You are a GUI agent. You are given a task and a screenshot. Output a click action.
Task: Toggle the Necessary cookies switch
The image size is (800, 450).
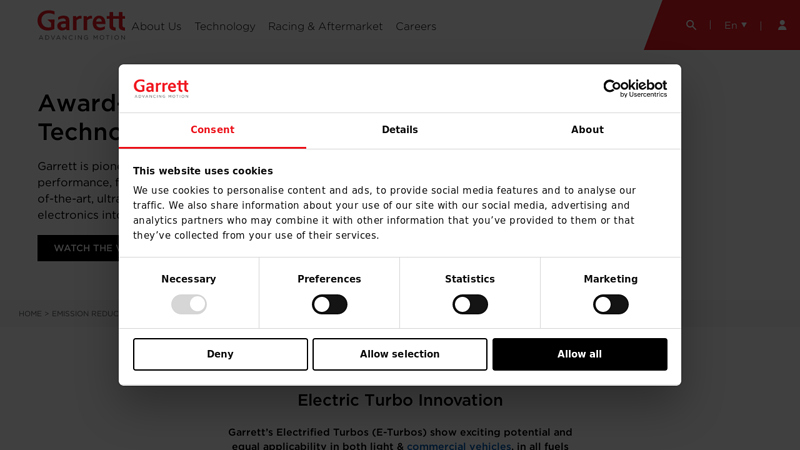tap(189, 304)
